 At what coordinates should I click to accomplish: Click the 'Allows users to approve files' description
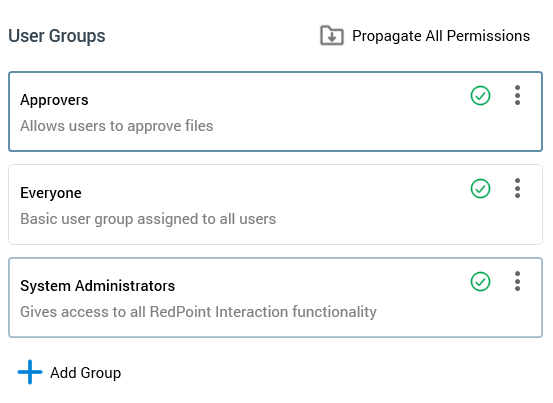click(x=117, y=126)
